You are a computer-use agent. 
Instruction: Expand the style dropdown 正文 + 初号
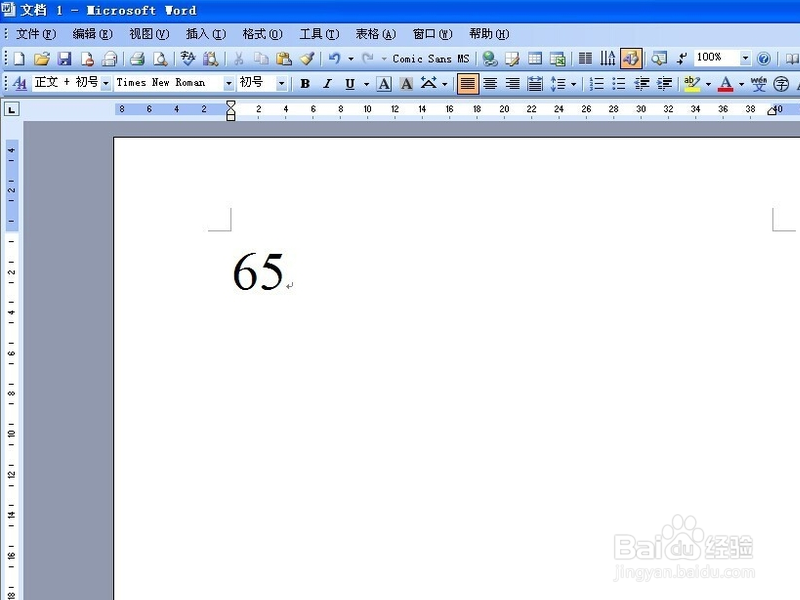(106, 83)
